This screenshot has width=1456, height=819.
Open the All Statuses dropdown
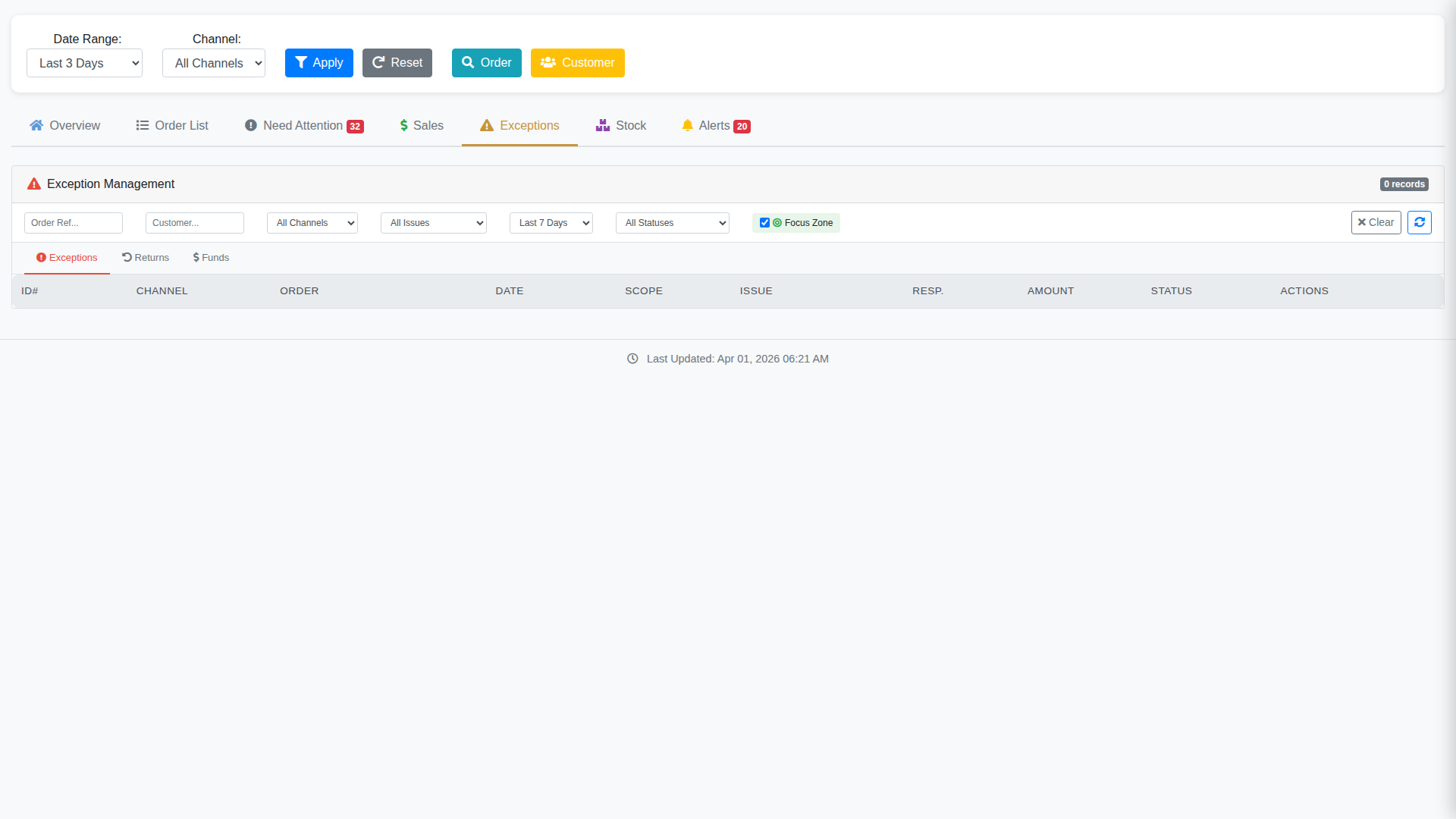point(672,222)
